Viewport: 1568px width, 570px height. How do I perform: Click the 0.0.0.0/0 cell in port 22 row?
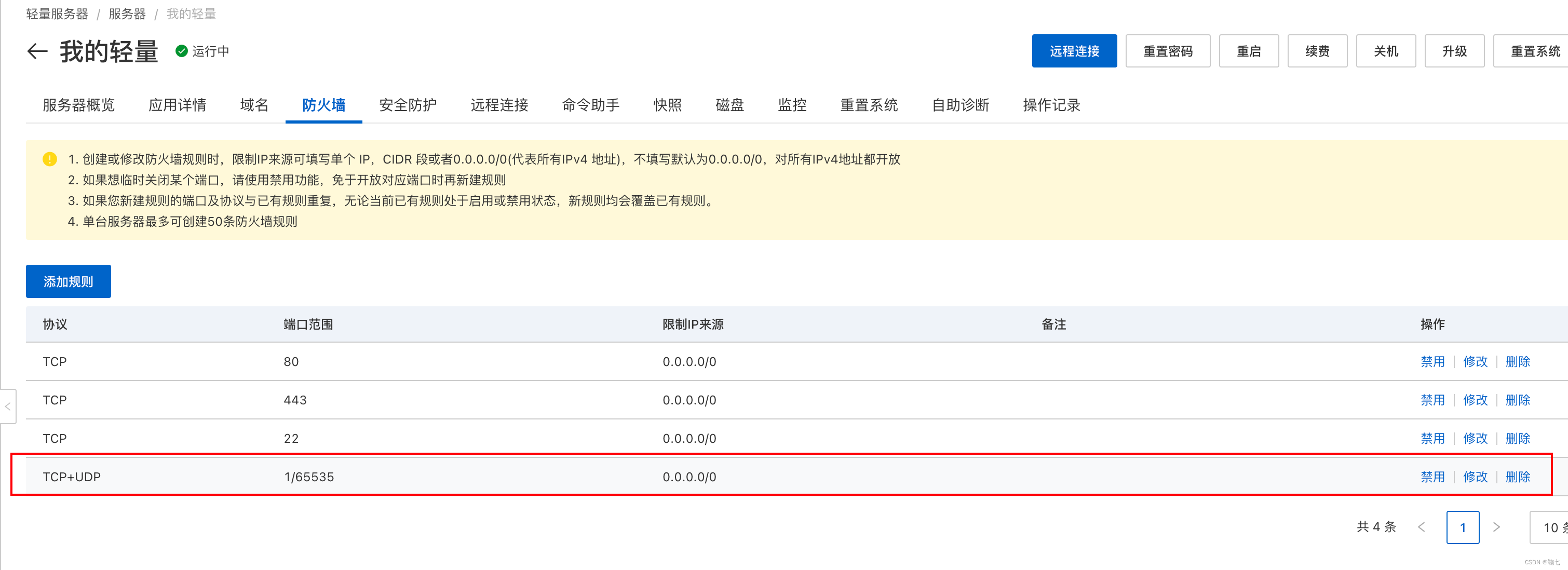point(689,439)
